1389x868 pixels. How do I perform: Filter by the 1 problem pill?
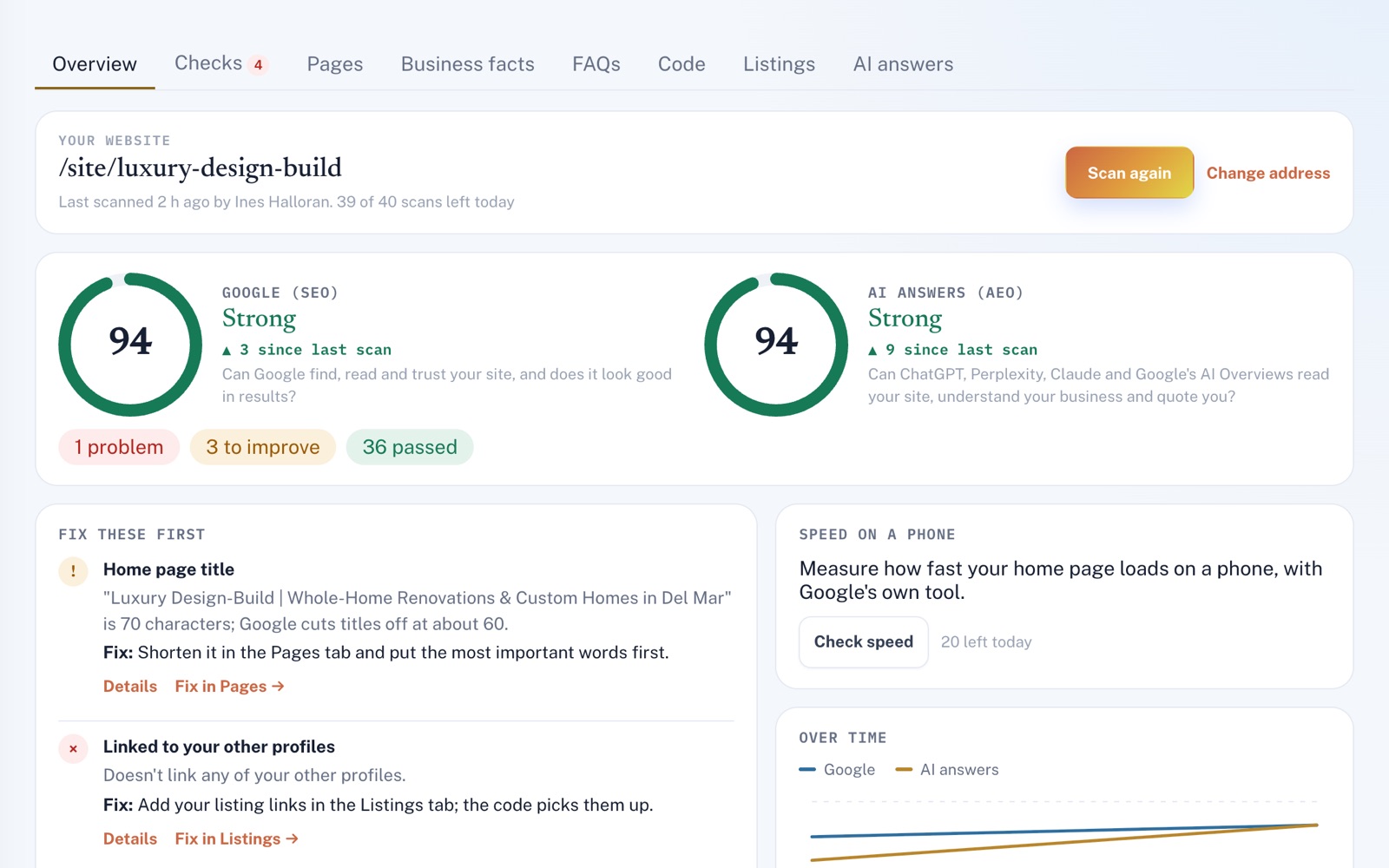click(119, 447)
